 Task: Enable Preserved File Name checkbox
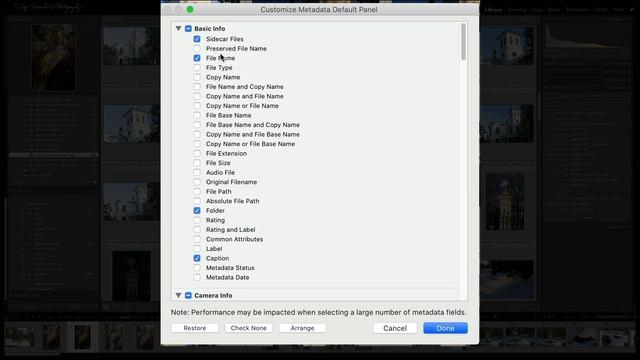tap(197, 49)
